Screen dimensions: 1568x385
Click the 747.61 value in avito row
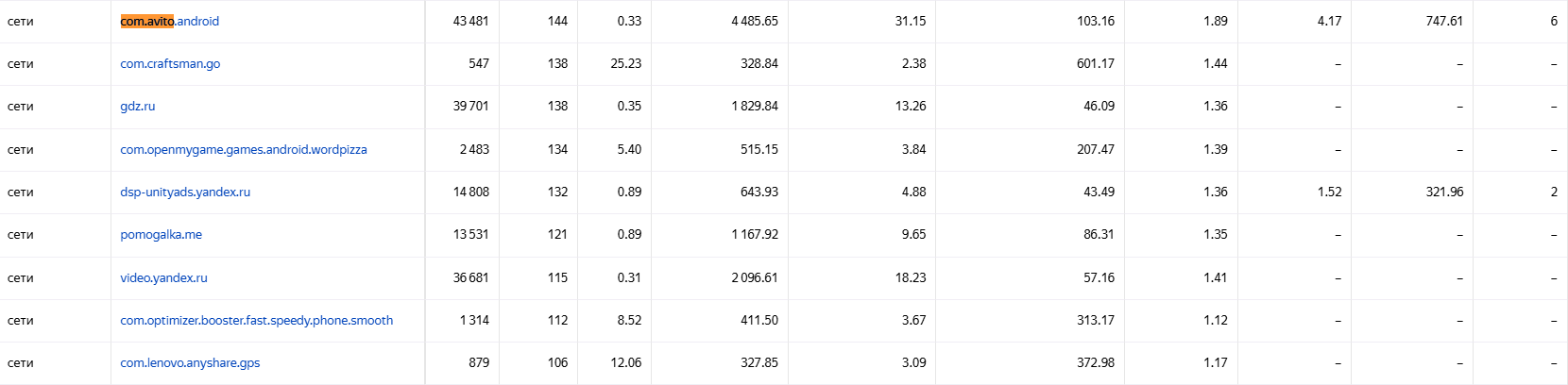1444,21
